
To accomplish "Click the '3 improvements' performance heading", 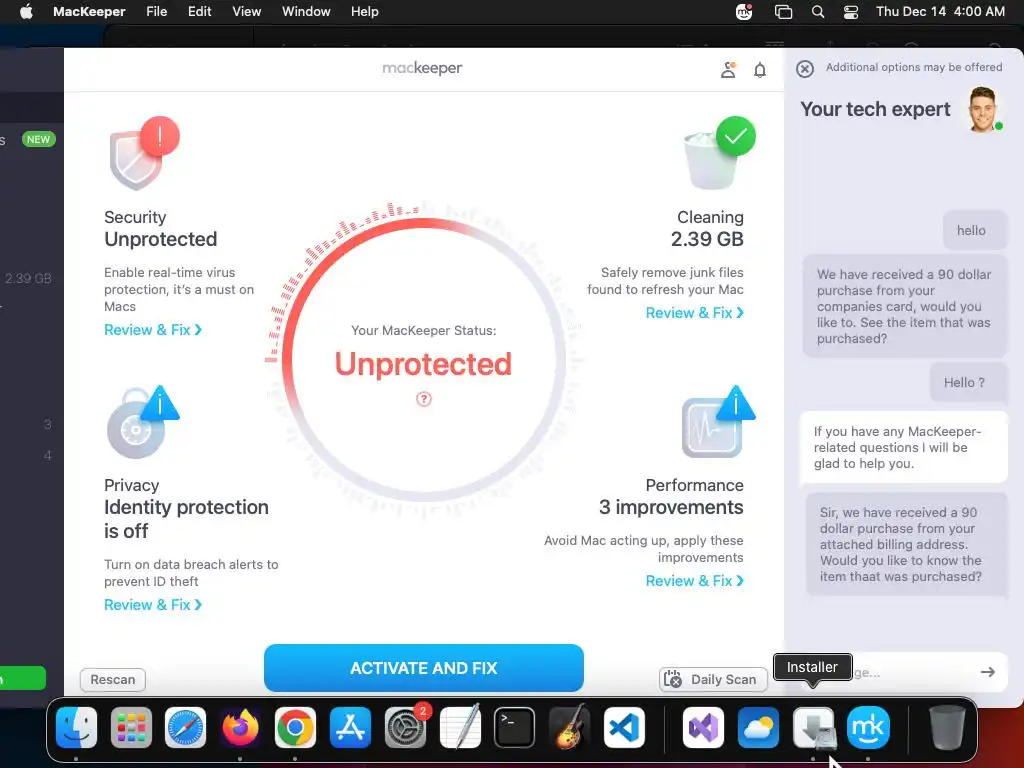I will (x=671, y=507).
